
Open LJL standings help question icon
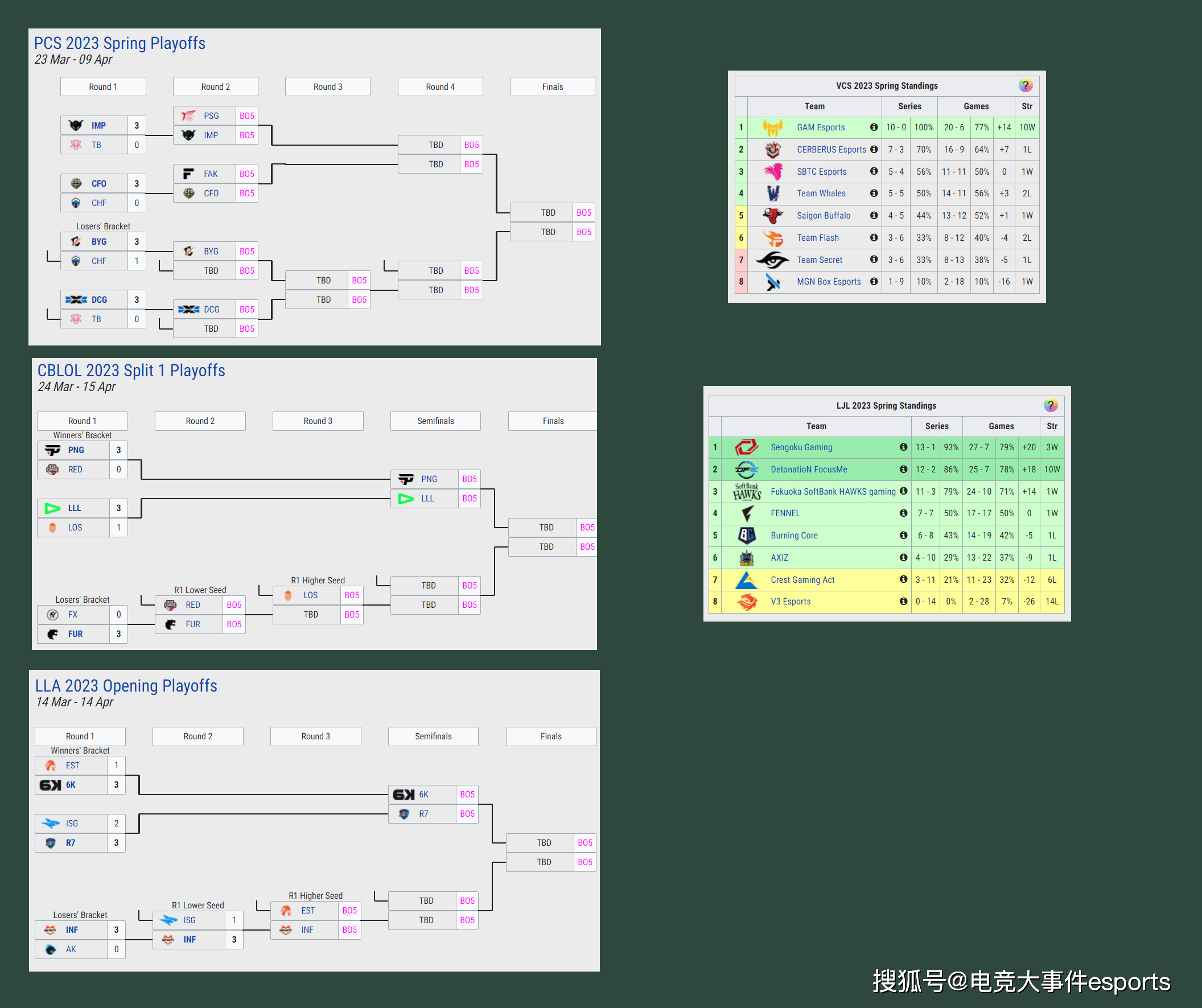1049,405
